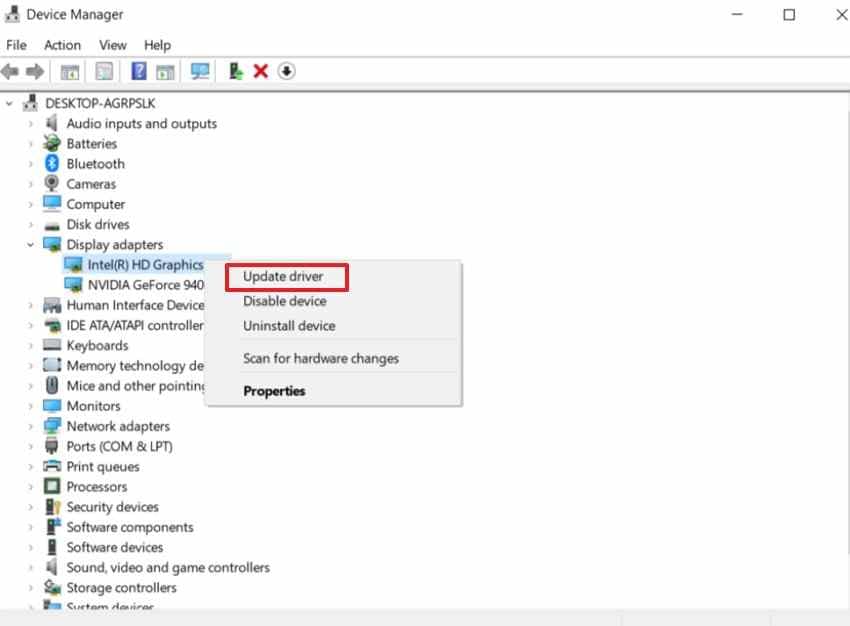Click the Computer monitor icon in tree

tap(52, 203)
